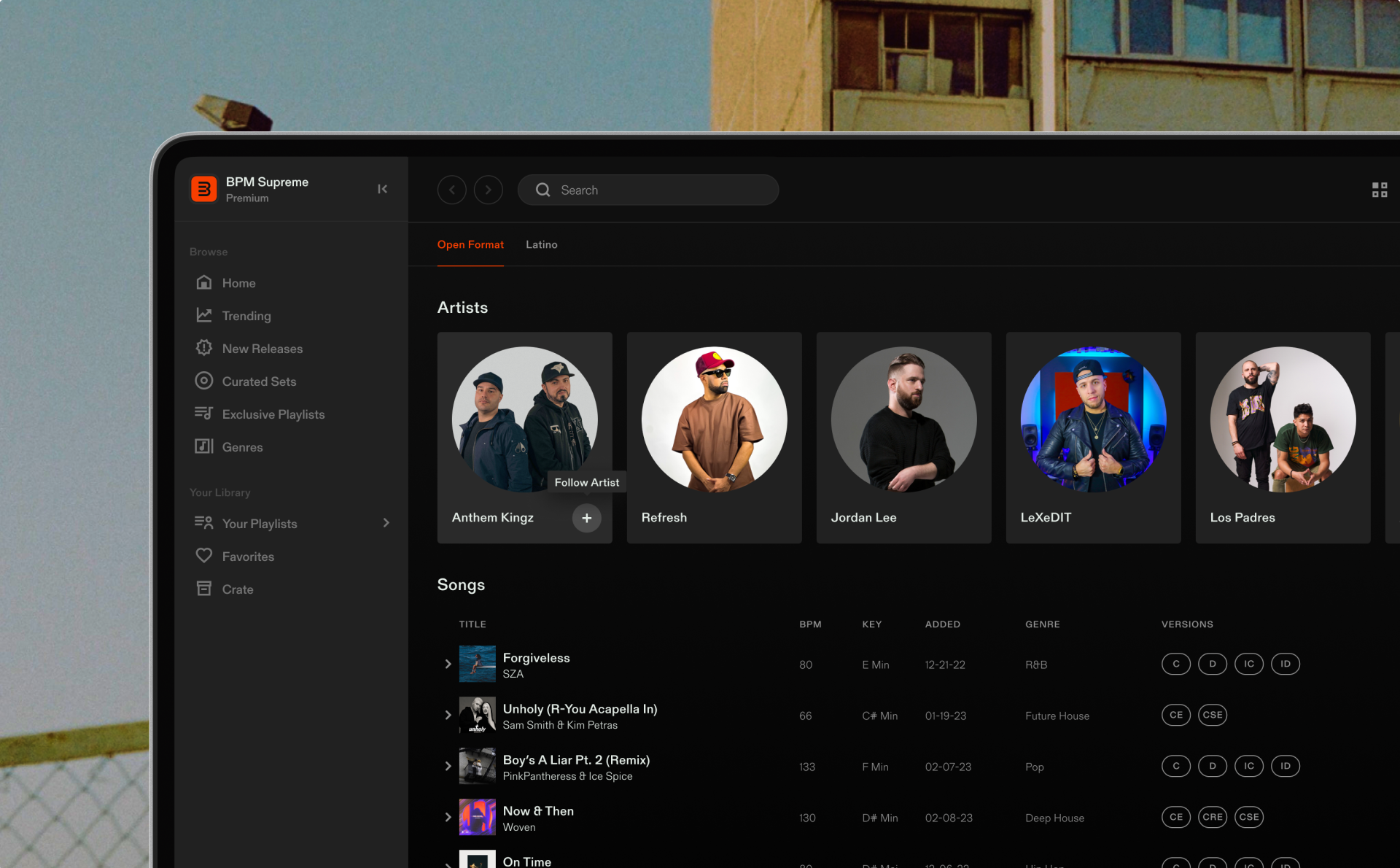
Task: Go back using the left arrow button
Action: tap(451, 190)
